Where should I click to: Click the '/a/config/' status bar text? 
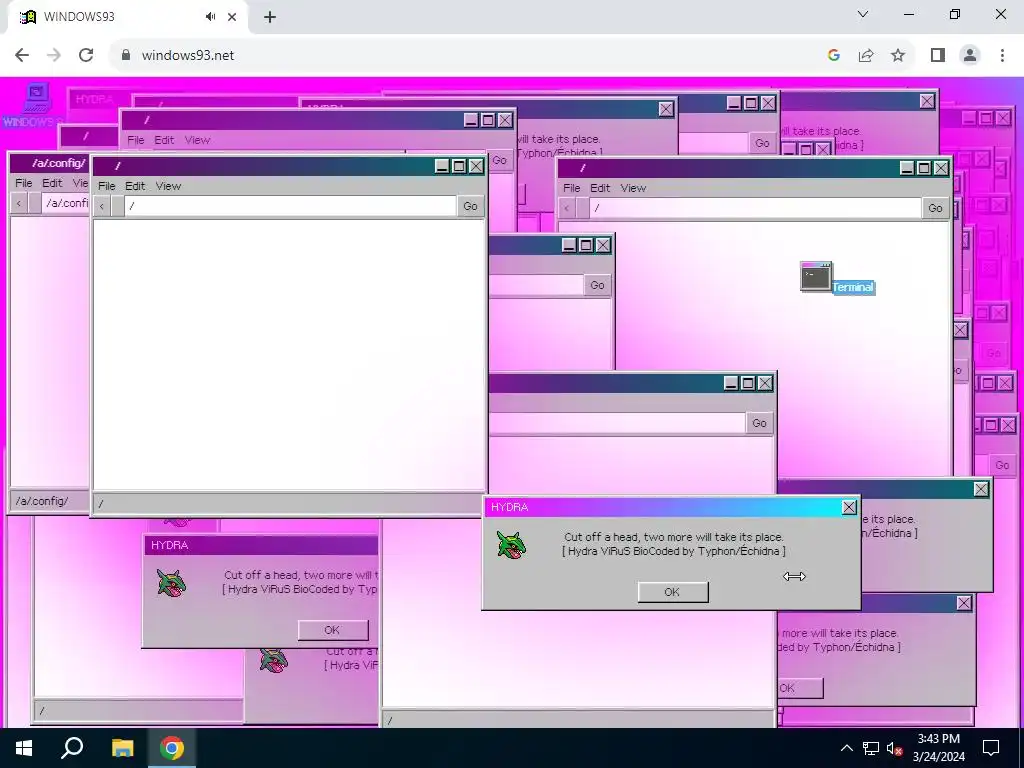tap(42, 501)
